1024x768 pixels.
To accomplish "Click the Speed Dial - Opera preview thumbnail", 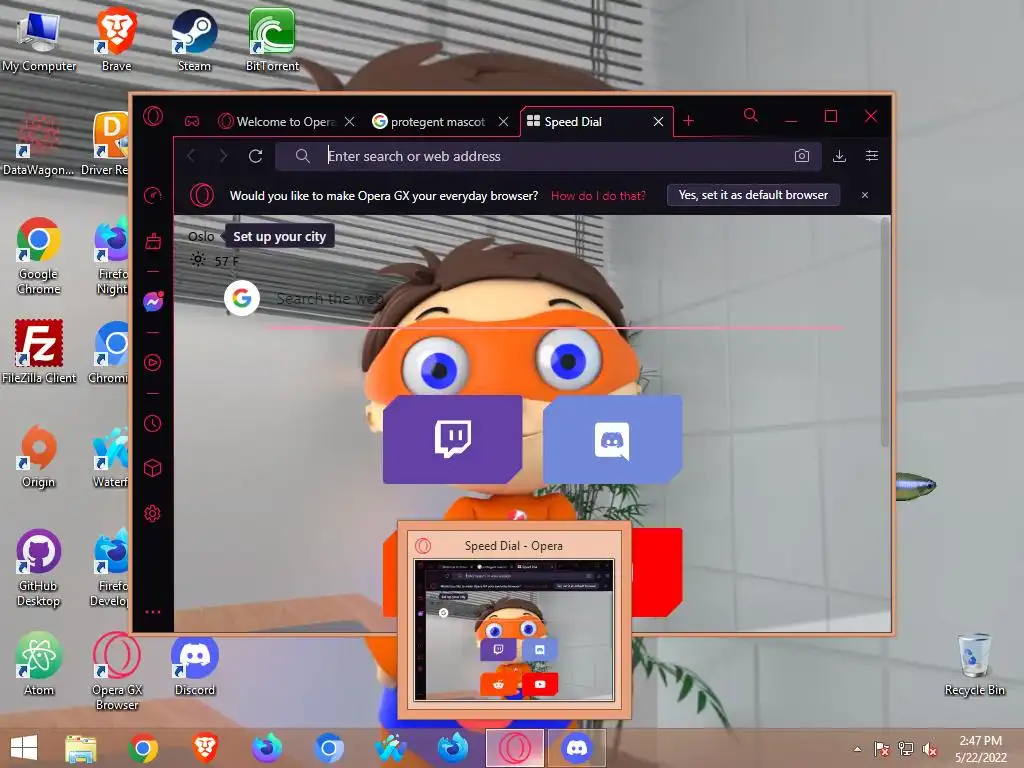I will click(514, 630).
